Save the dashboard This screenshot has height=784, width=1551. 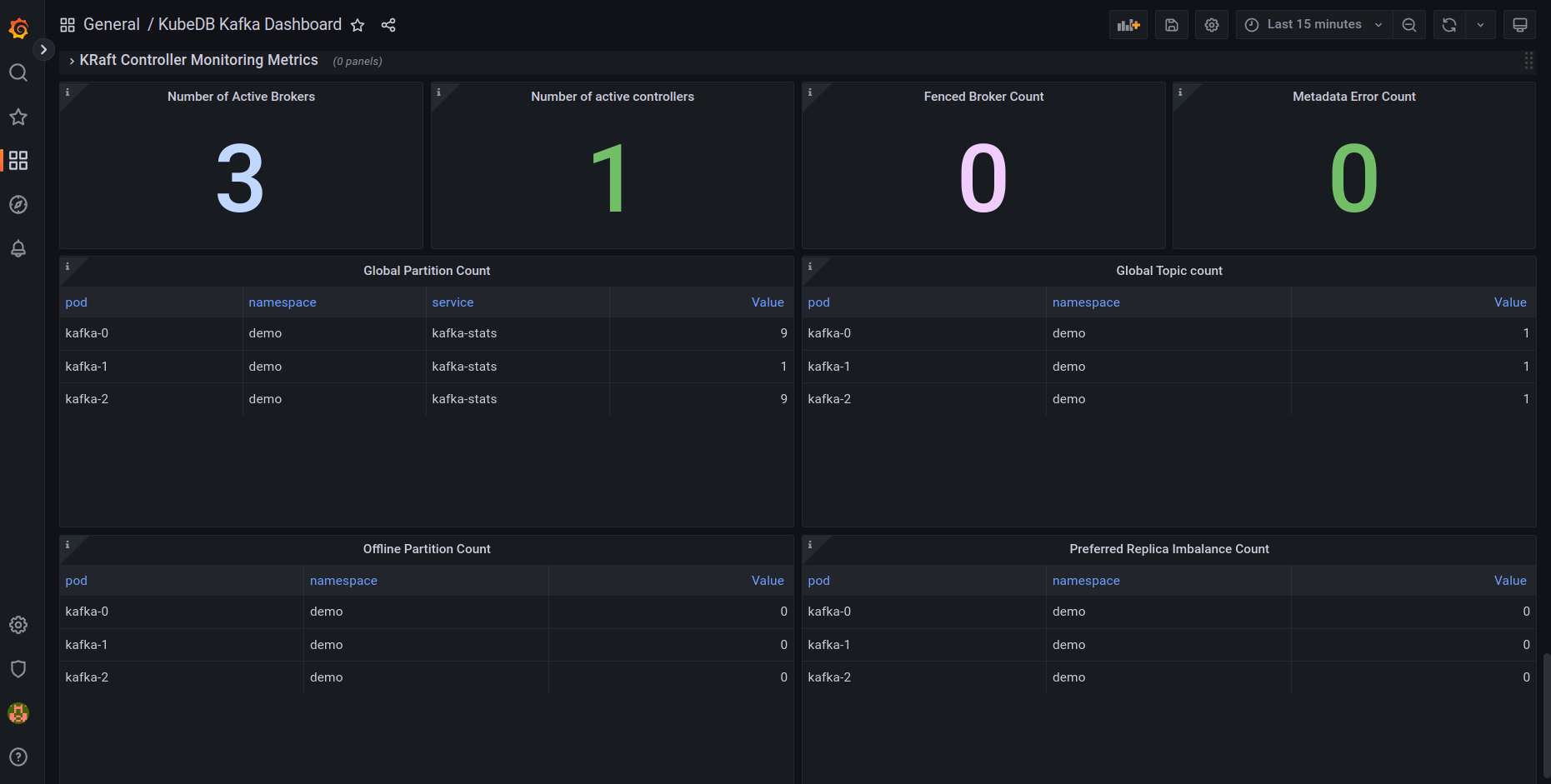coord(1172,25)
